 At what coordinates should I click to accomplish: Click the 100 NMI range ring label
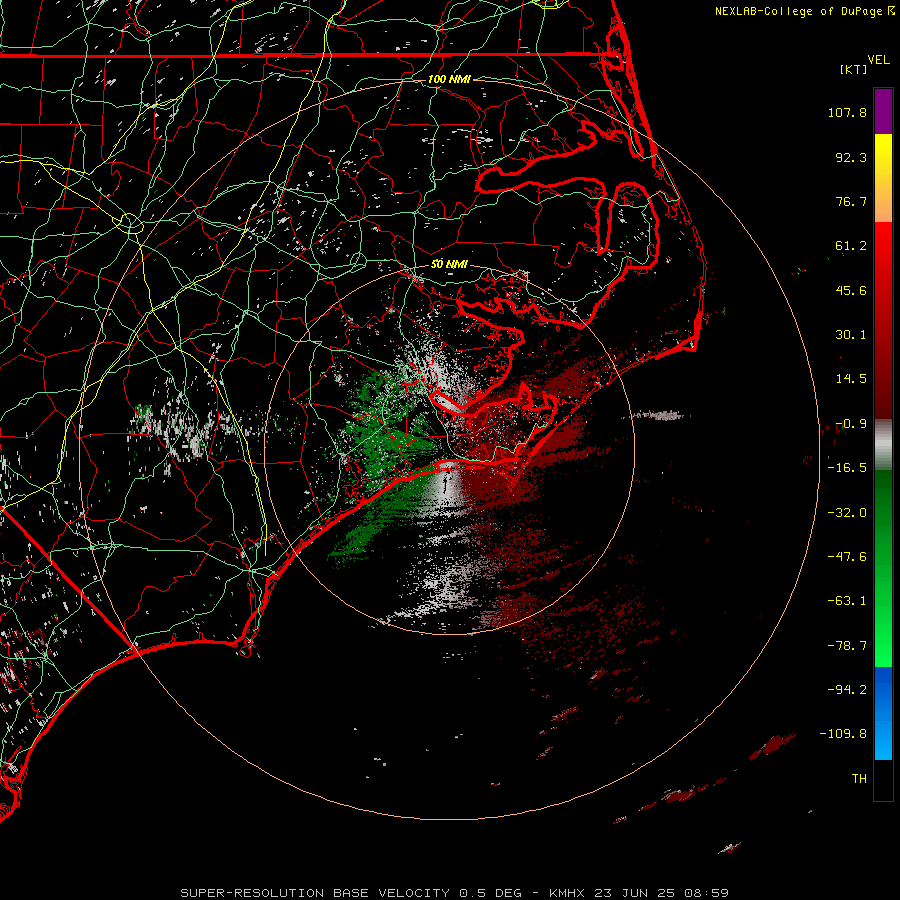[449, 79]
